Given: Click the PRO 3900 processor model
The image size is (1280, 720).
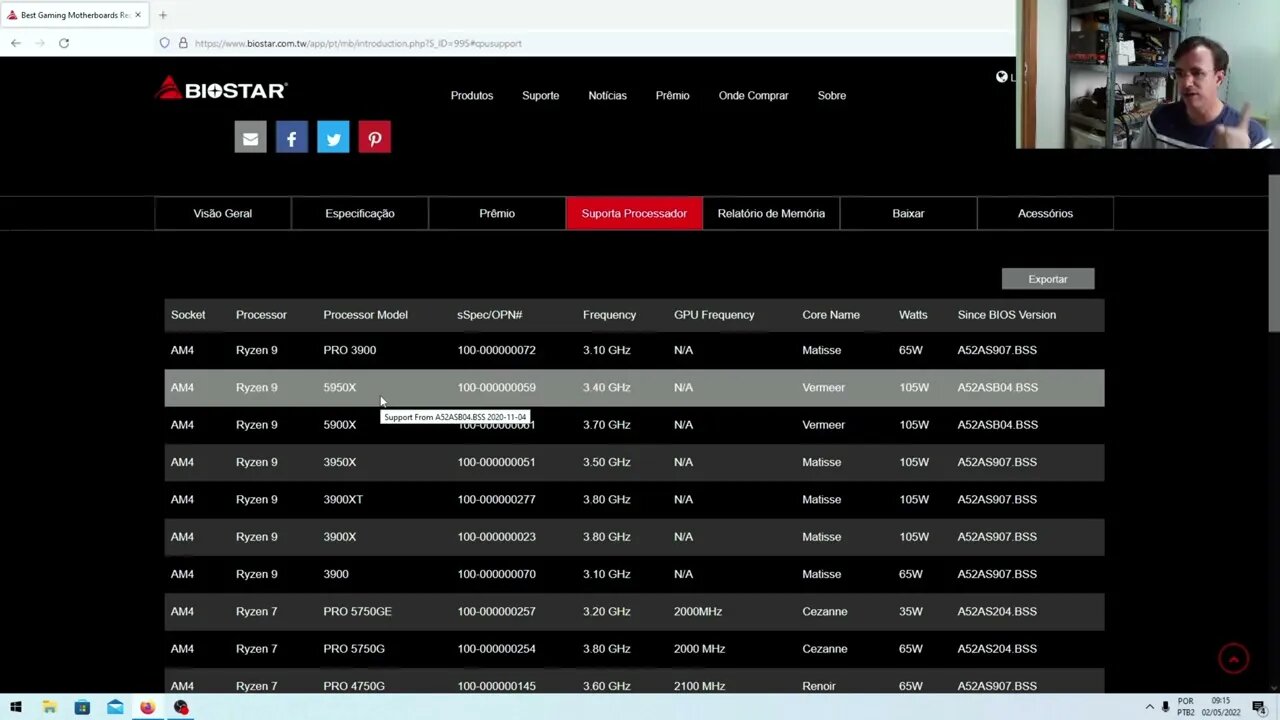Looking at the screenshot, I should pyautogui.click(x=350, y=350).
